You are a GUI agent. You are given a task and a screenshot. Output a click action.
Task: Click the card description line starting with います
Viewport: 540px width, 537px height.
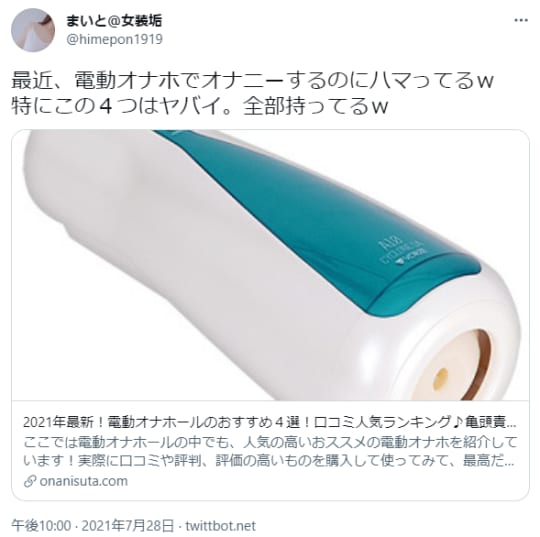tap(269, 461)
